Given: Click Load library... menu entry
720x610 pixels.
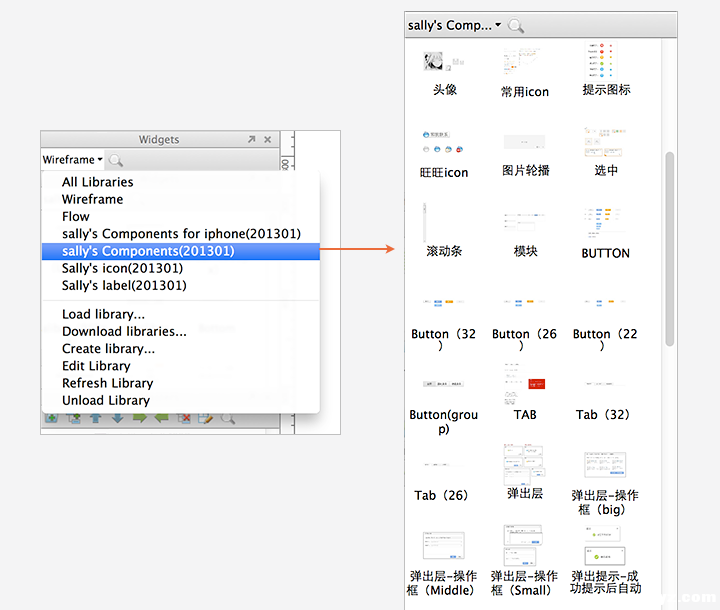Looking at the screenshot, I should point(103,314).
